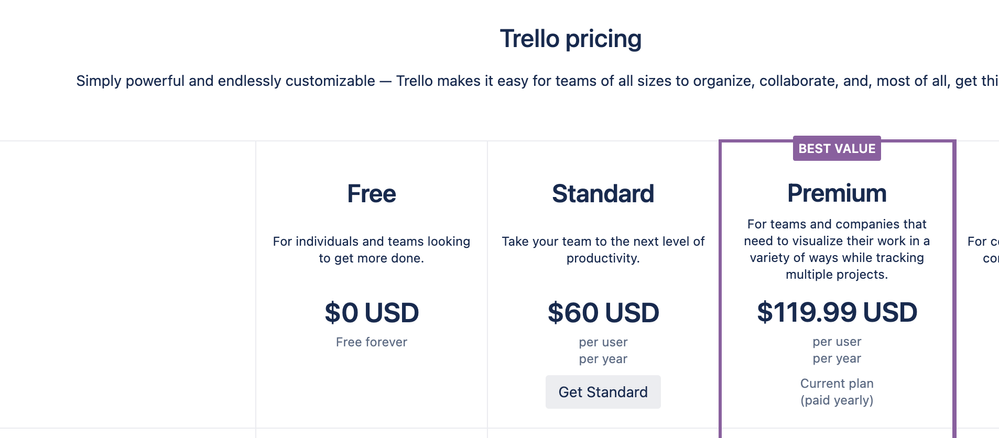999x438 pixels.
Task: Click the Premium plan description text
Action: pos(837,249)
